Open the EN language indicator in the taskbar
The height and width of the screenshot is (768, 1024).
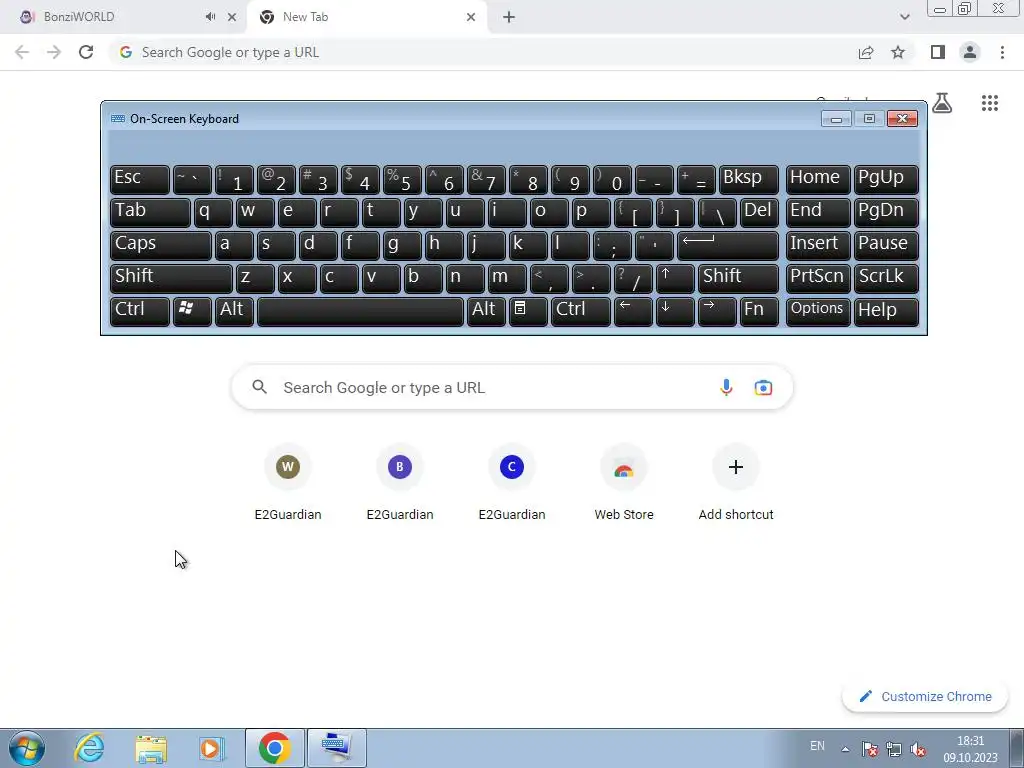817,746
